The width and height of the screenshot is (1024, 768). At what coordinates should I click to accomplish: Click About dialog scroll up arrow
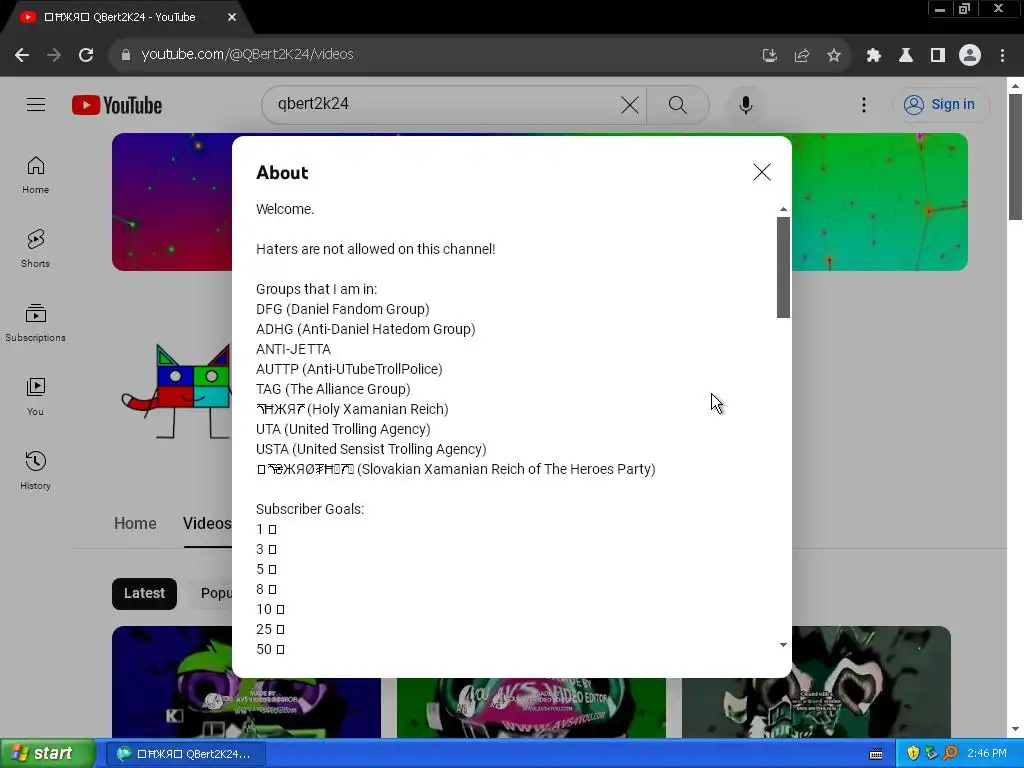783,210
